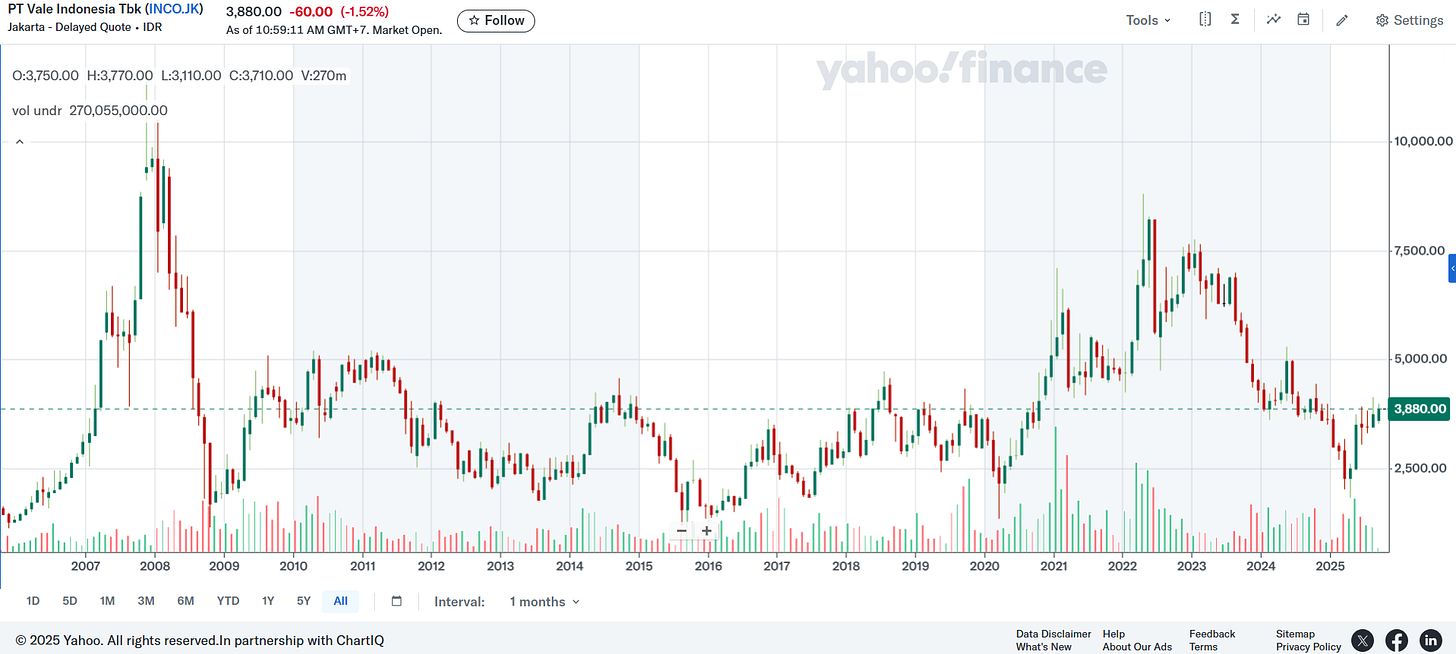Image resolution: width=1456 pixels, height=654 pixels.
Task: Select the 5Y range
Action: (x=304, y=601)
